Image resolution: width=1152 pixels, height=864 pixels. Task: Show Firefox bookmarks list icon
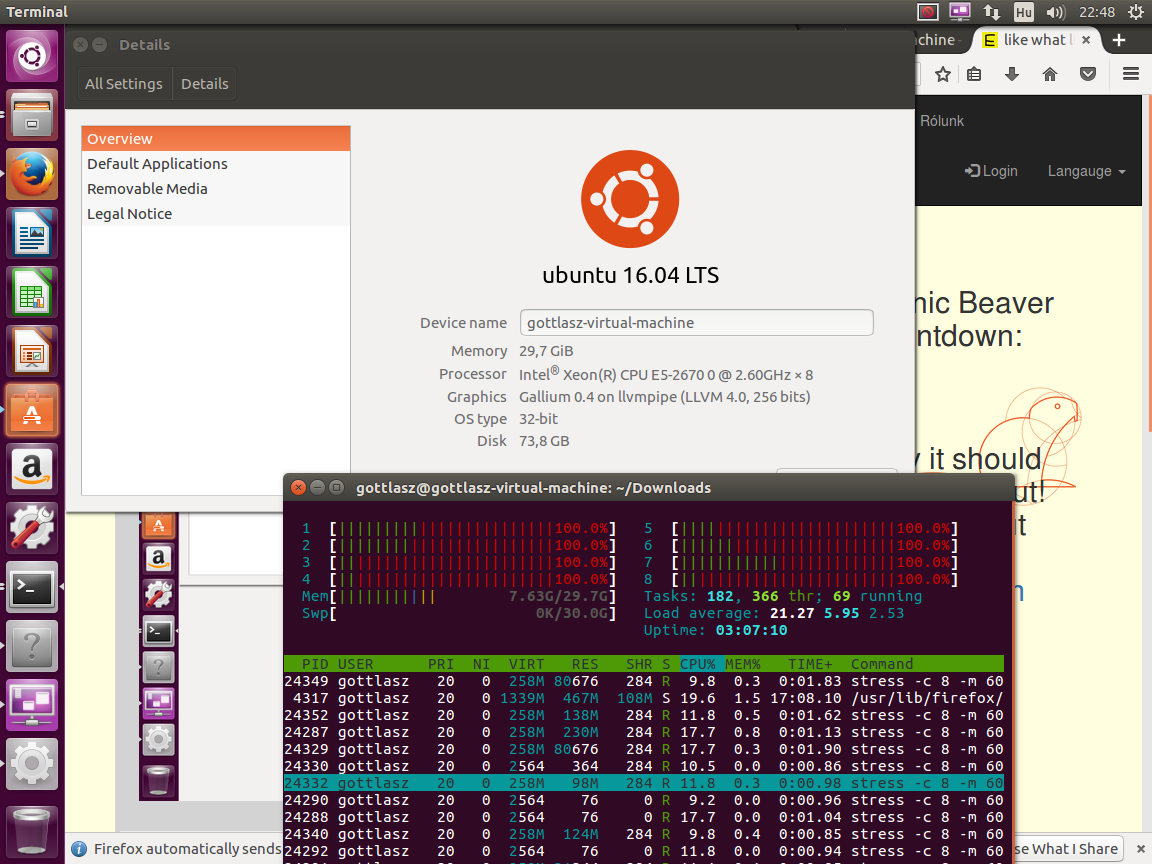974,74
